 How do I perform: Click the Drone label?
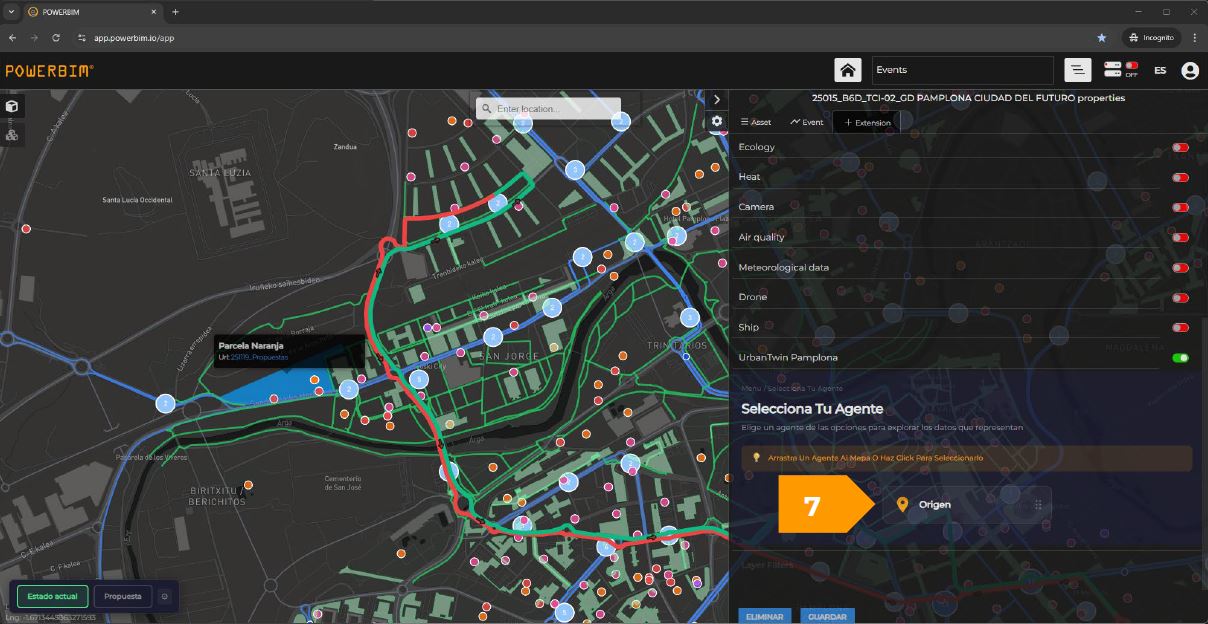[753, 297]
